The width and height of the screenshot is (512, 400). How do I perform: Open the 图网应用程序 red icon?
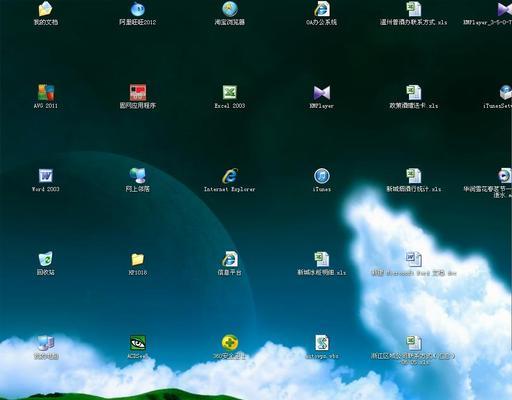(x=138, y=93)
